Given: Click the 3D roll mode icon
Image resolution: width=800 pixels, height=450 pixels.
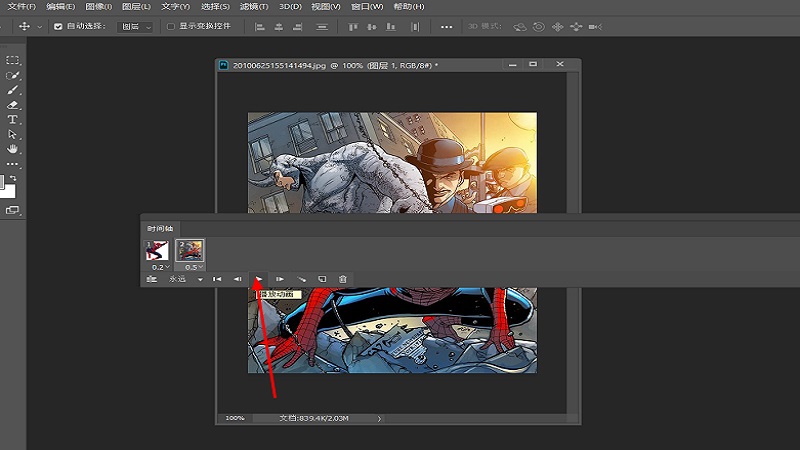Looking at the screenshot, I should tap(538, 27).
